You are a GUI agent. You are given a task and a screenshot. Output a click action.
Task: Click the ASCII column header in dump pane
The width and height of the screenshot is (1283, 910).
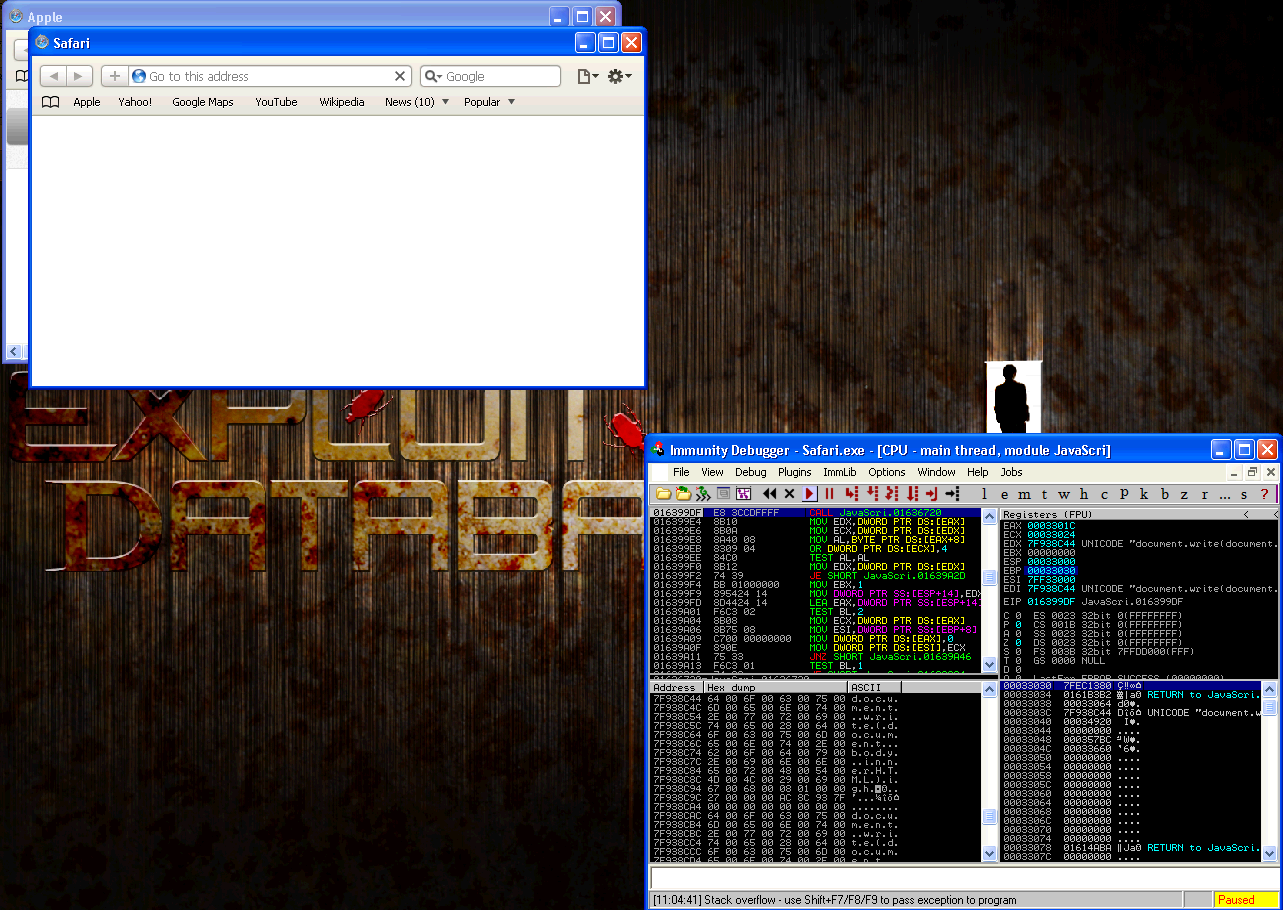[x=873, y=688]
